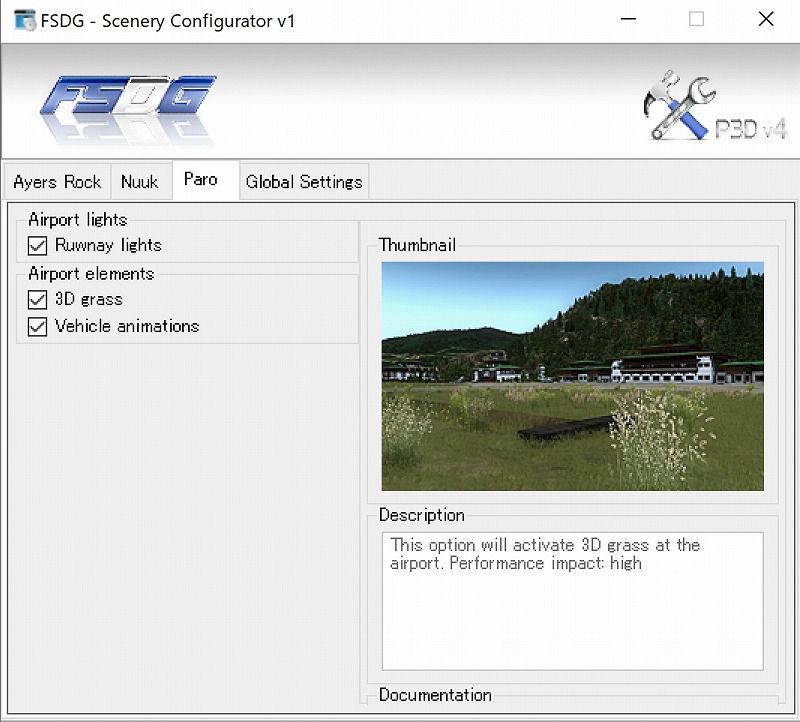Maximize the Scenery Configurator window
This screenshot has width=800, height=722.
point(696,19)
